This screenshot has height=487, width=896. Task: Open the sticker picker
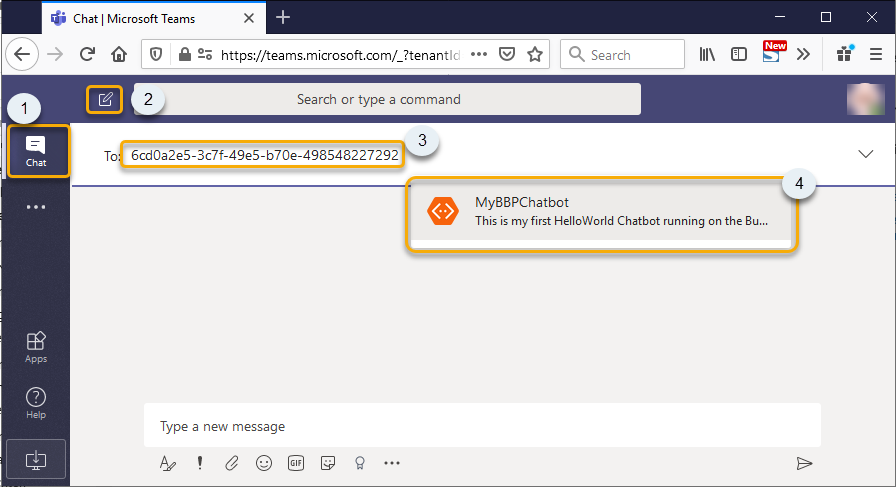[328, 463]
